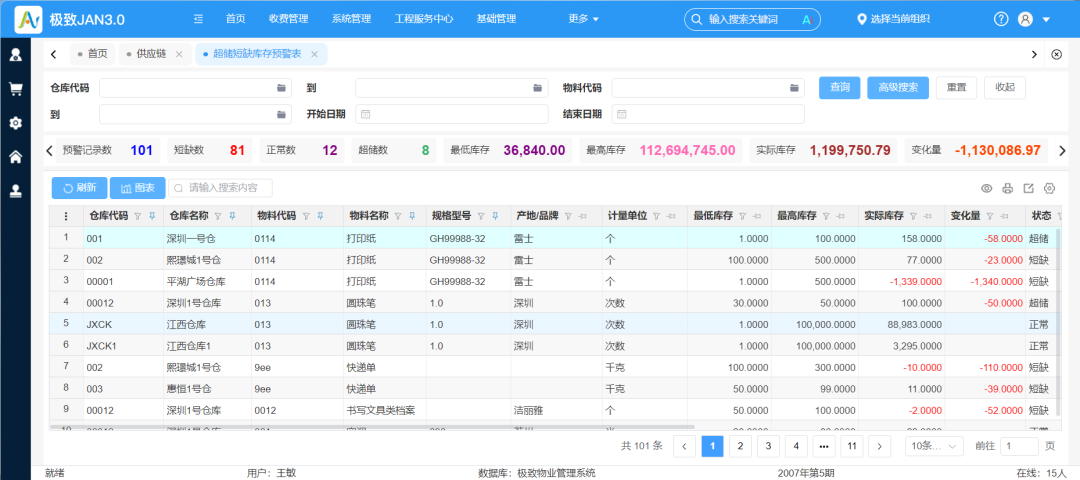Image resolution: width=1080 pixels, height=480 pixels.
Task: Click the 收起 button
Action: 1005,87
